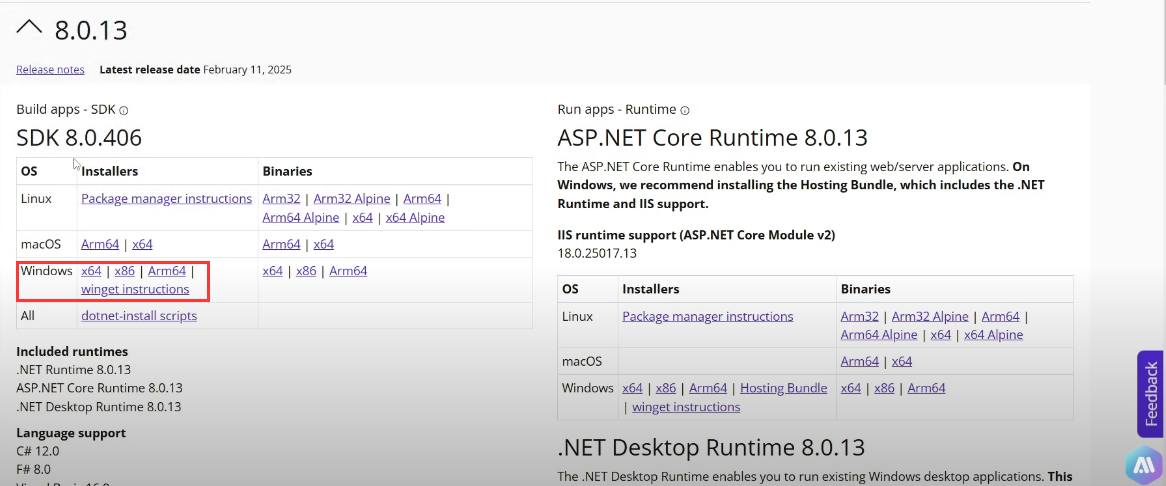Download SDK macOS x64 installer

[x=142, y=244]
